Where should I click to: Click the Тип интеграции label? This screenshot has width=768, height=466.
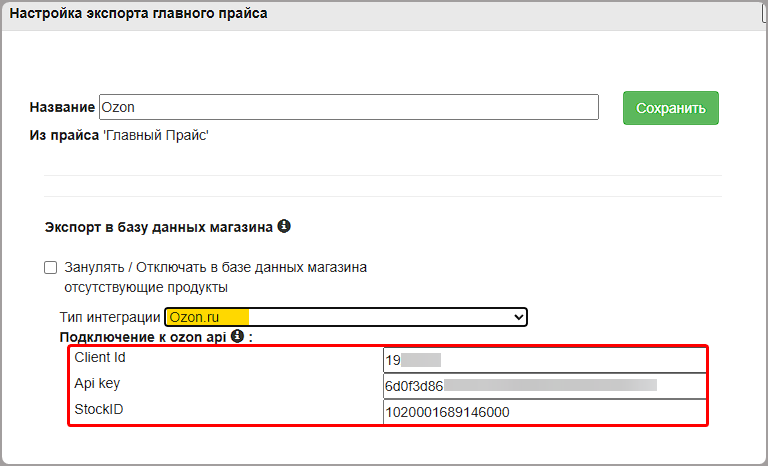pyautogui.click(x=110, y=317)
